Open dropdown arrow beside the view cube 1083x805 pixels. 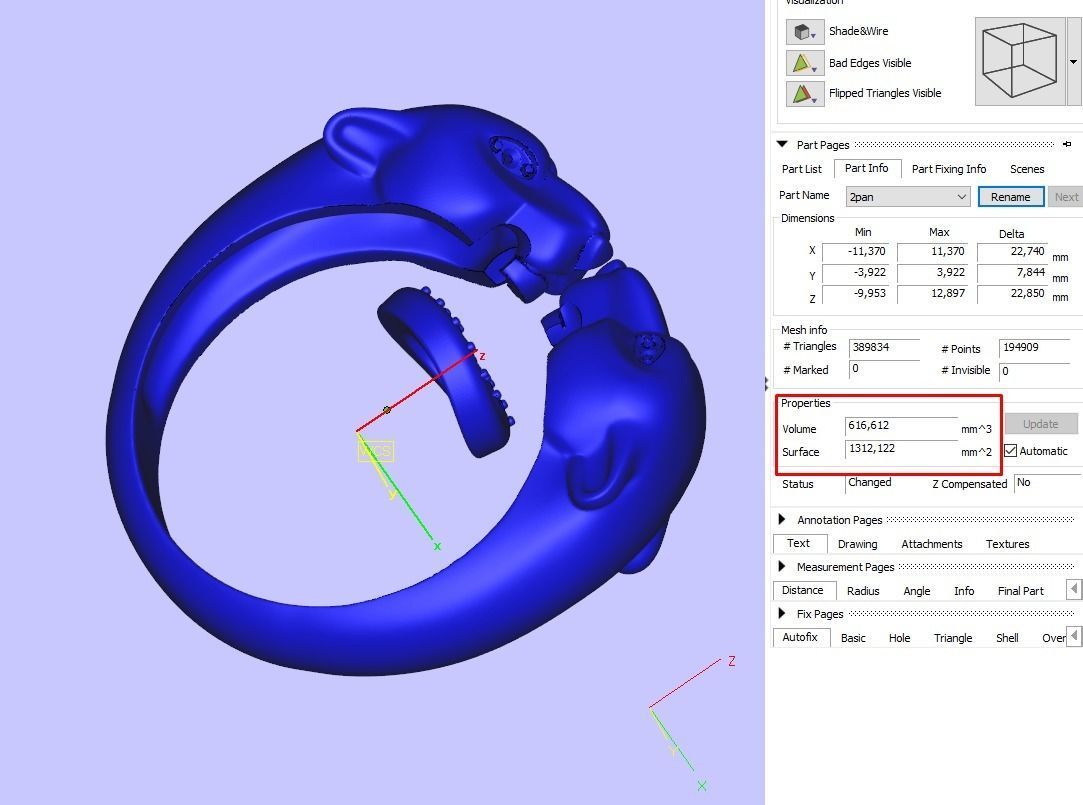[1074, 61]
